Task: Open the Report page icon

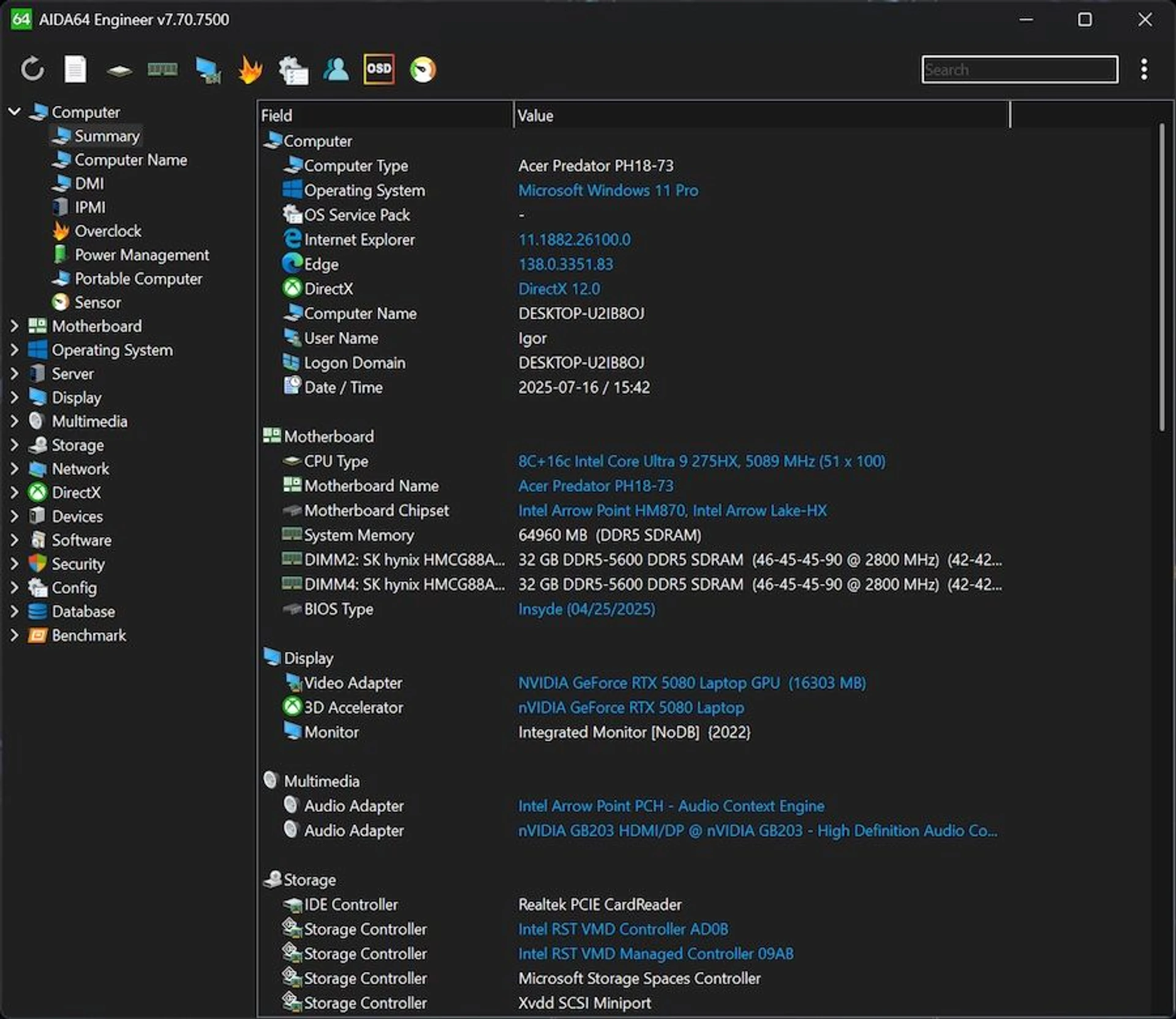Action: [x=75, y=69]
